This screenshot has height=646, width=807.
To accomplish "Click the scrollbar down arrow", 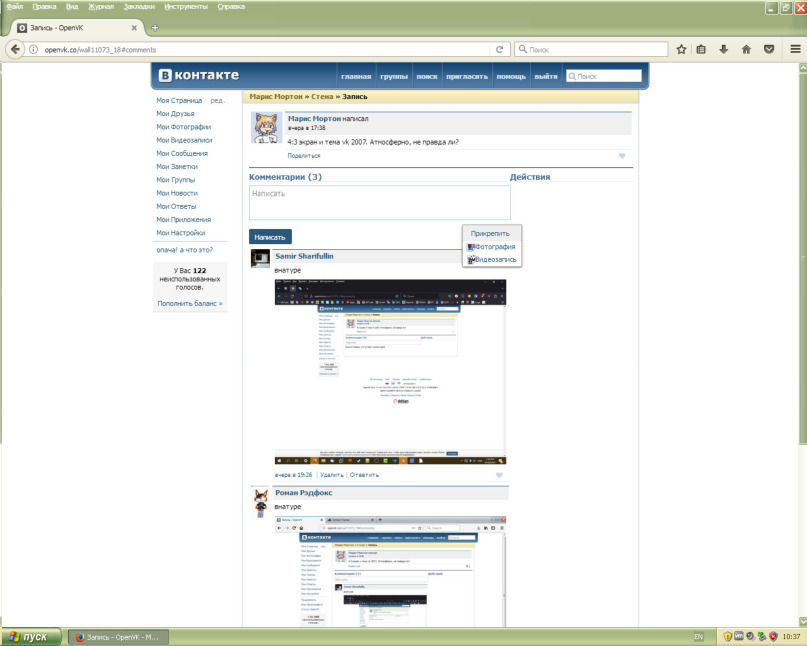I will pos(802,621).
